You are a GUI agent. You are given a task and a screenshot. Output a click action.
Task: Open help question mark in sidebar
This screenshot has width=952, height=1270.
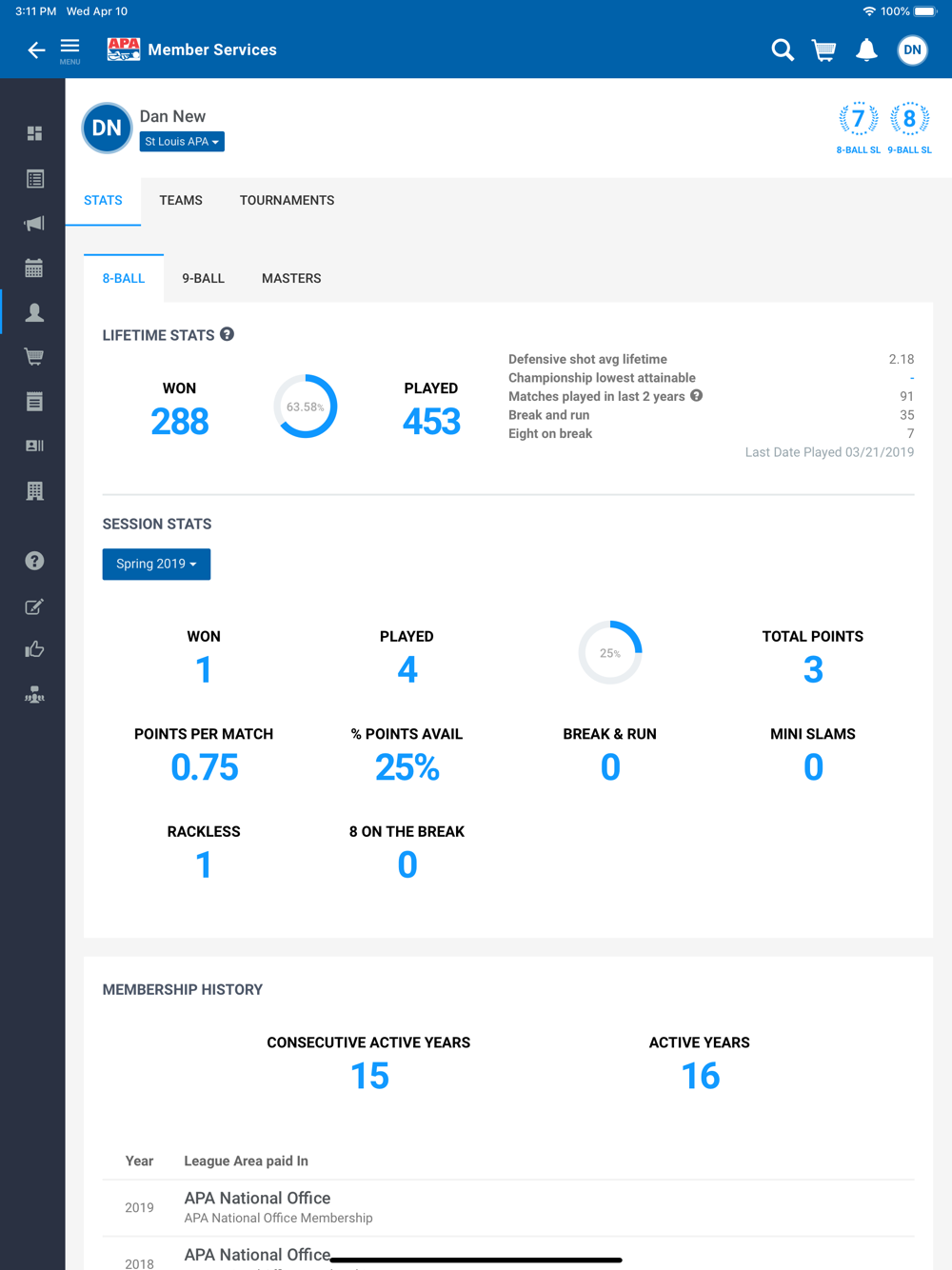click(34, 561)
